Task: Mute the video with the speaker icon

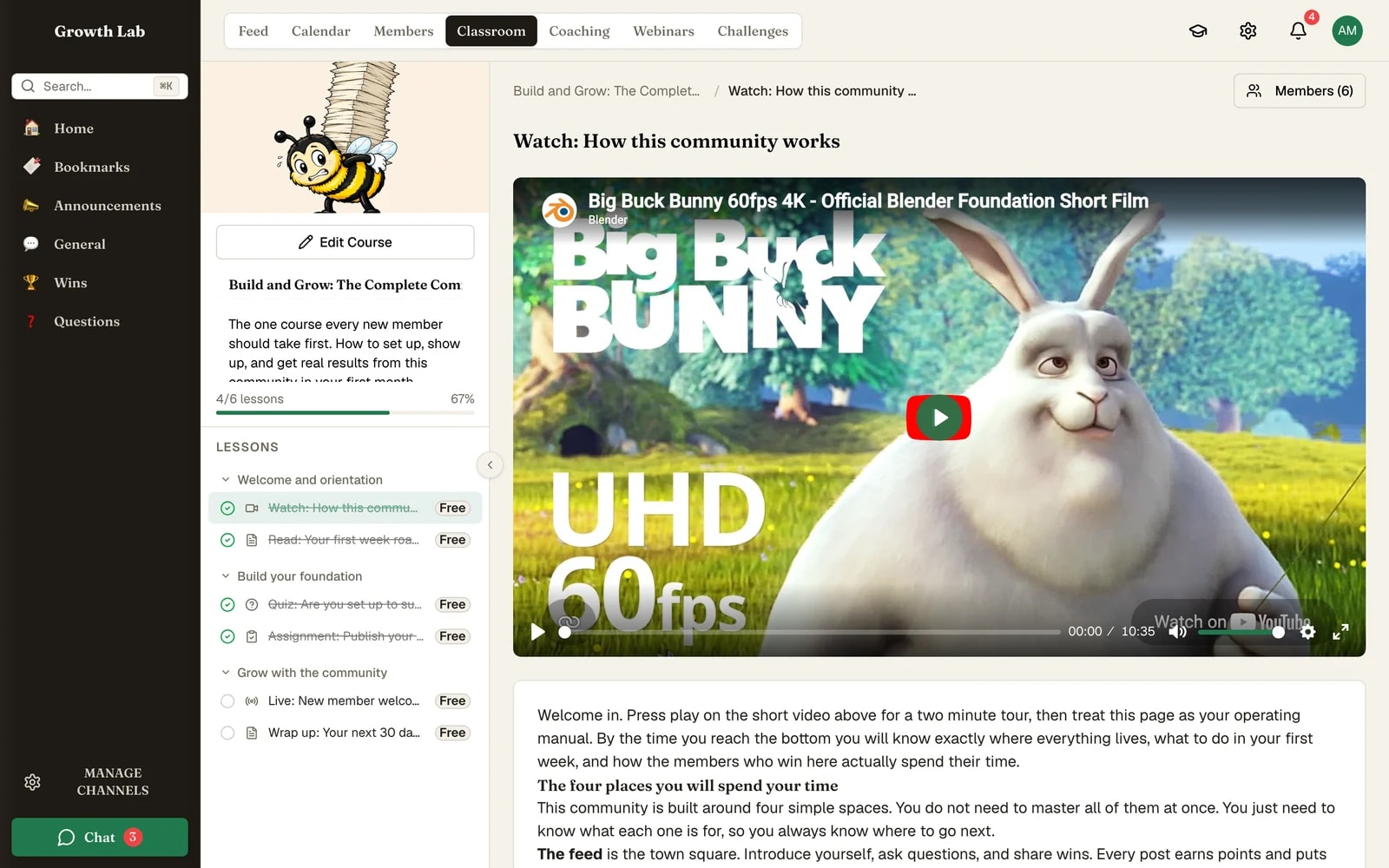Action: point(1177,632)
